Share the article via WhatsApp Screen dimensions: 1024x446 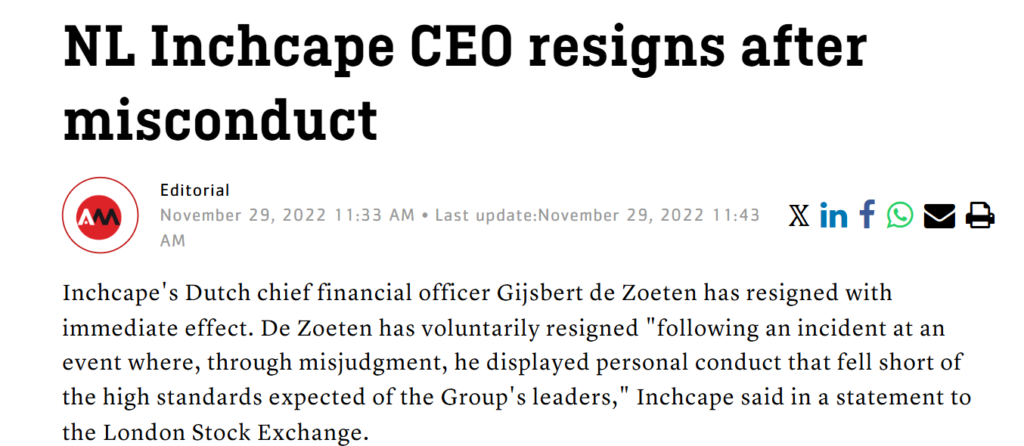point(900,215)
